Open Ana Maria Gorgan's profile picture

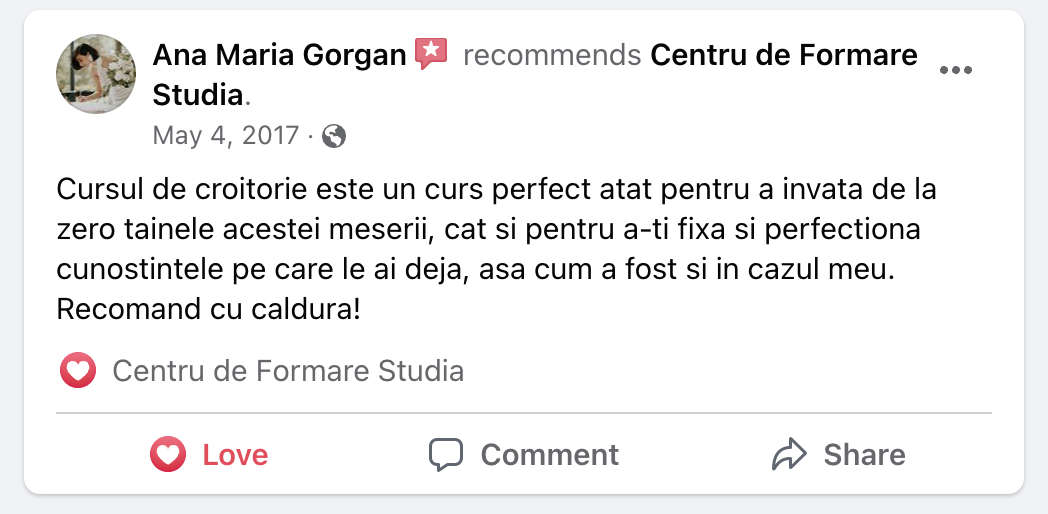click(95, 74)
